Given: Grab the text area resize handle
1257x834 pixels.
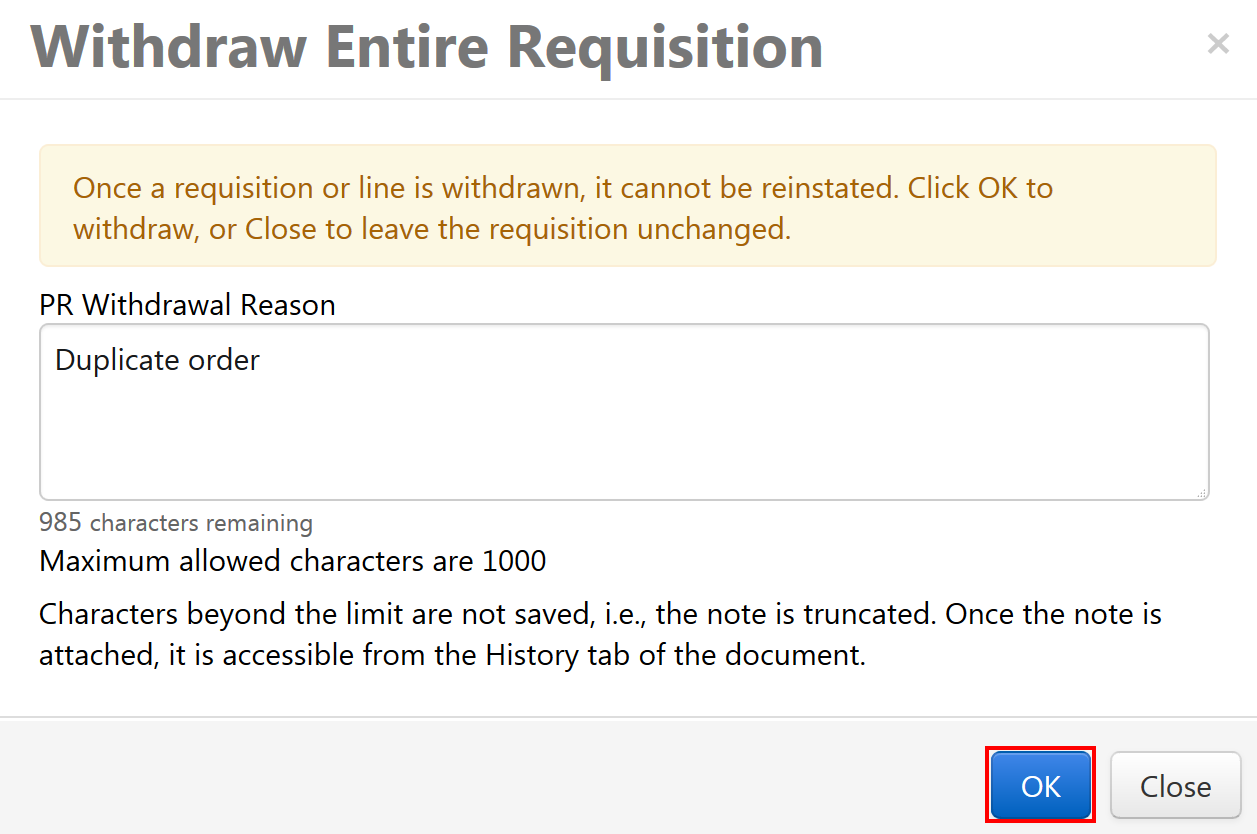Looking at the screenshot, I should (x=1201, y=492).
